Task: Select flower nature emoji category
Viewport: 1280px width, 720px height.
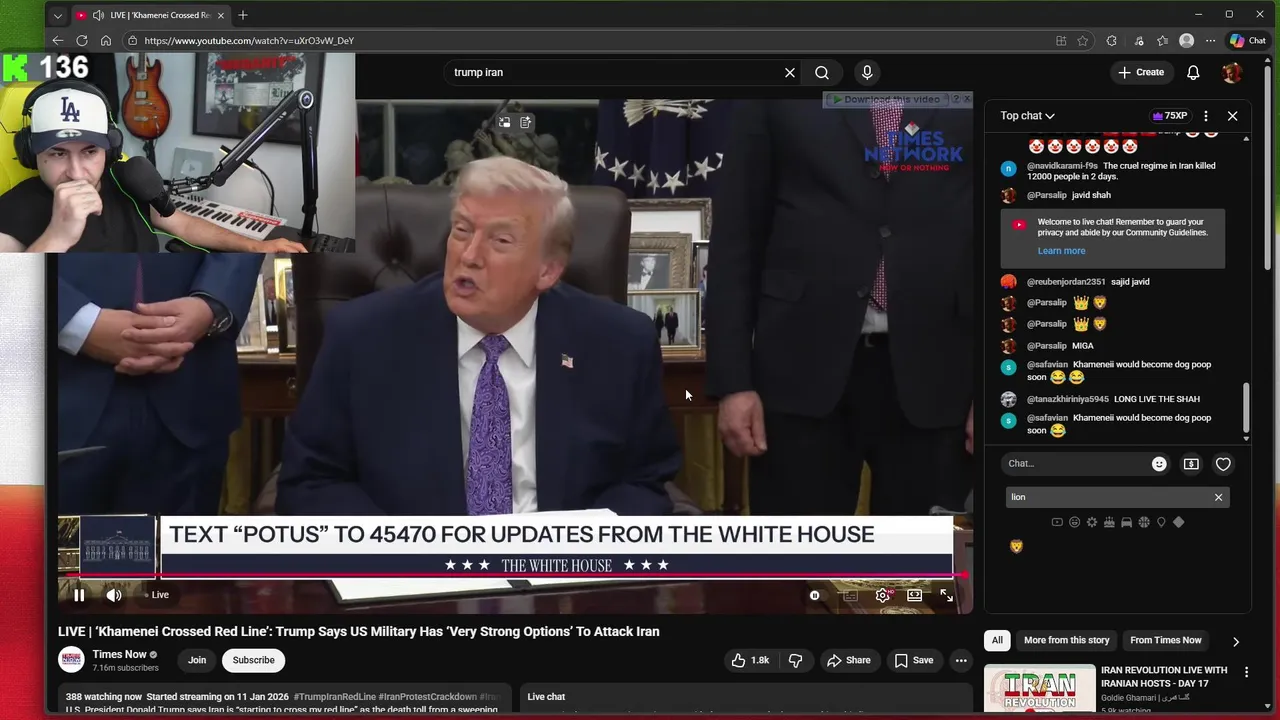Action: tap(1092, 522)
